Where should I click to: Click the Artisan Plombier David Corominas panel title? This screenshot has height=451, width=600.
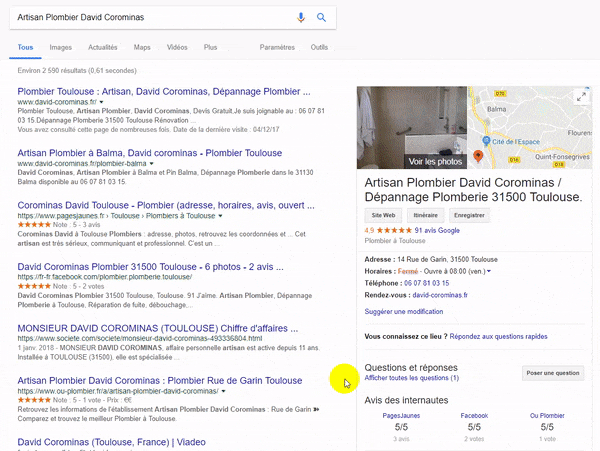[x=473, y=190]
